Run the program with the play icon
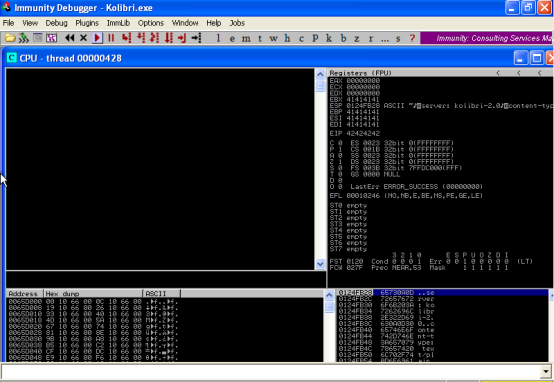Image resolution: width=554 pixels, height=382 pixels. click(x=97, y=38)
